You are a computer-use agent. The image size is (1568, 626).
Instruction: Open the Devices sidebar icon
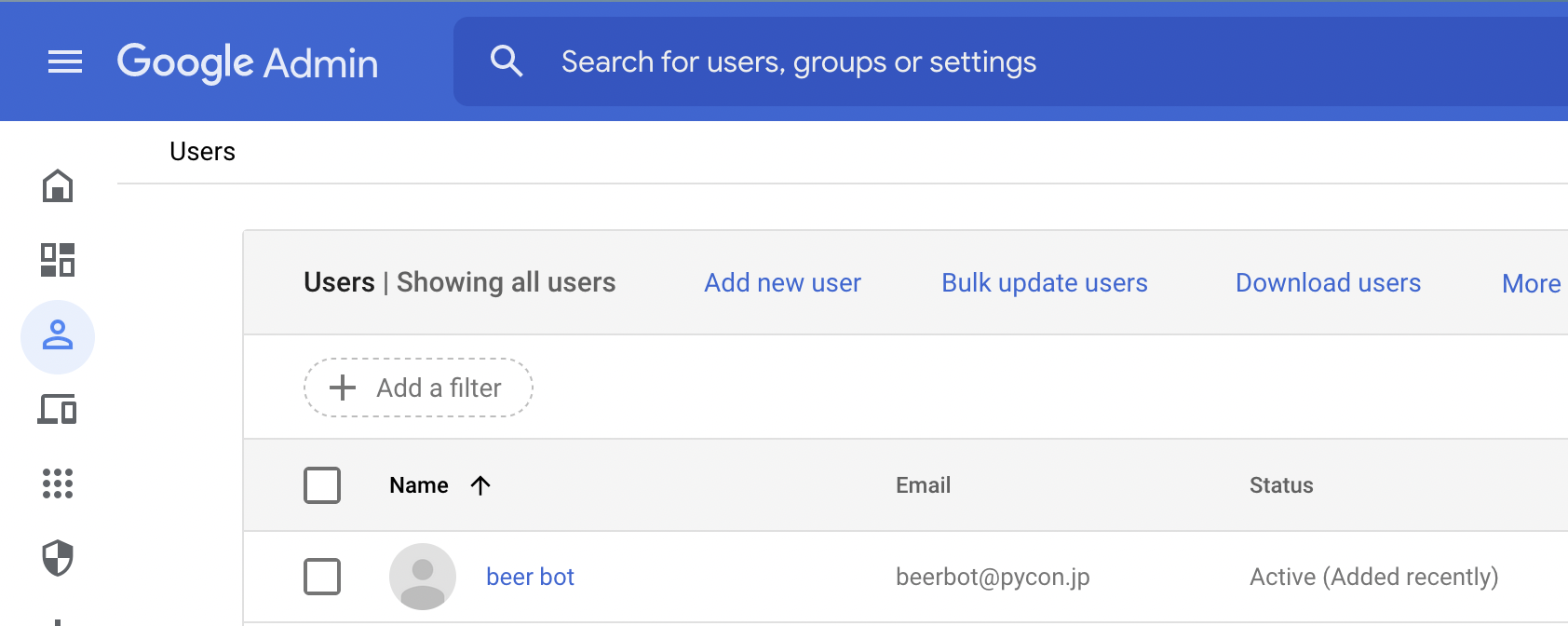58,409
